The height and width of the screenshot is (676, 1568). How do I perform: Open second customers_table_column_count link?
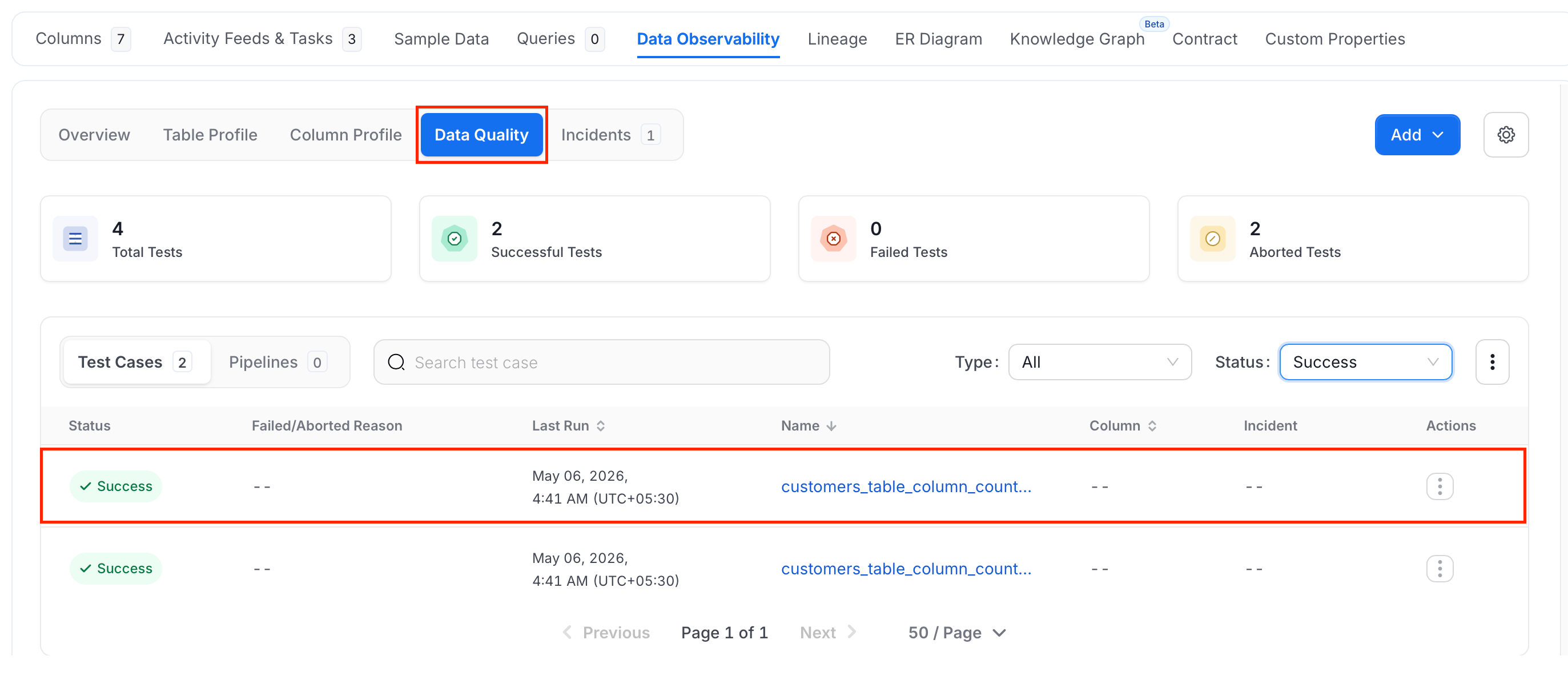click(x=906, y=568)
